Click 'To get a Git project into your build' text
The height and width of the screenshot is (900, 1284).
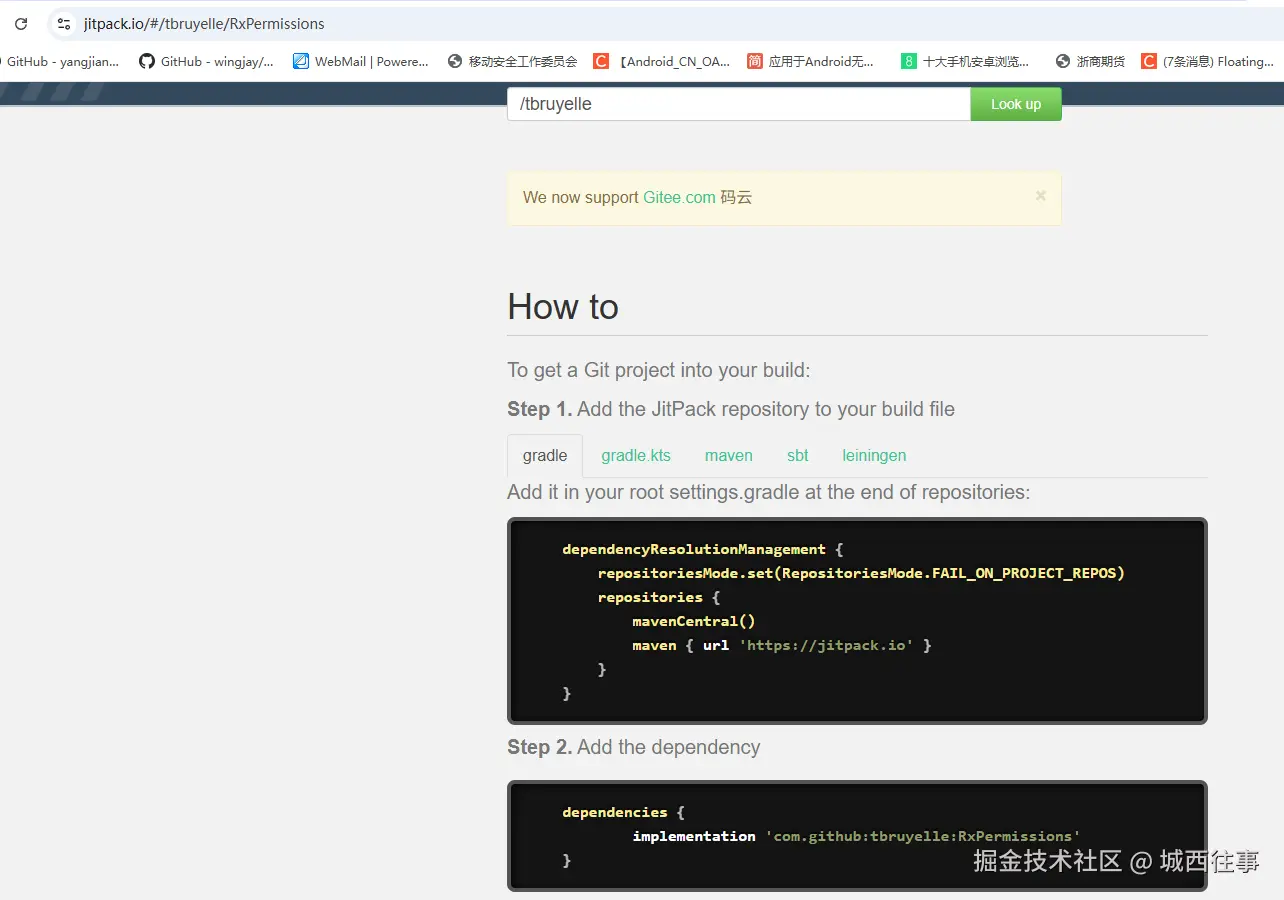(x=659, y=370)
